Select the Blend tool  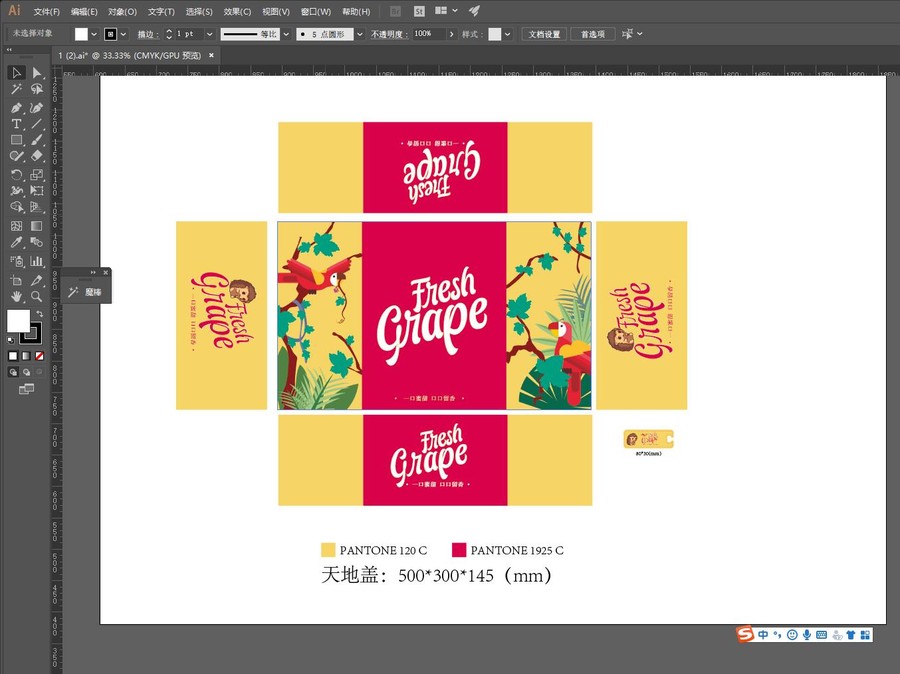pyautogui.click(x=37, y=242)
